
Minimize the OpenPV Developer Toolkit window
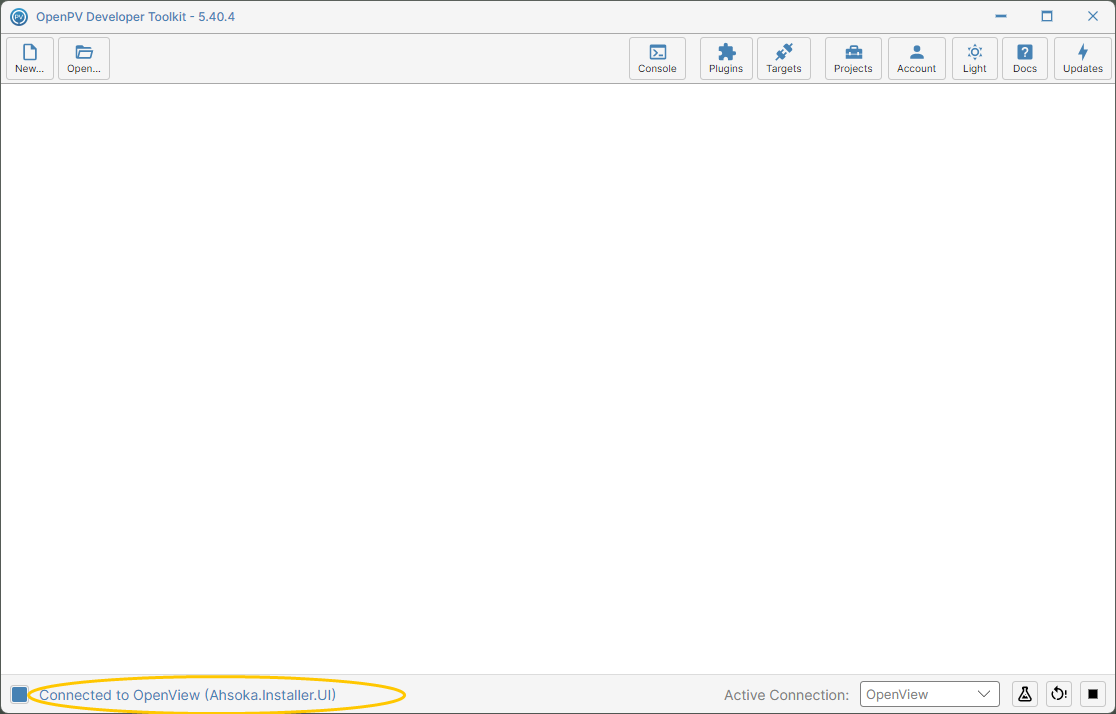pos(1001,16)
